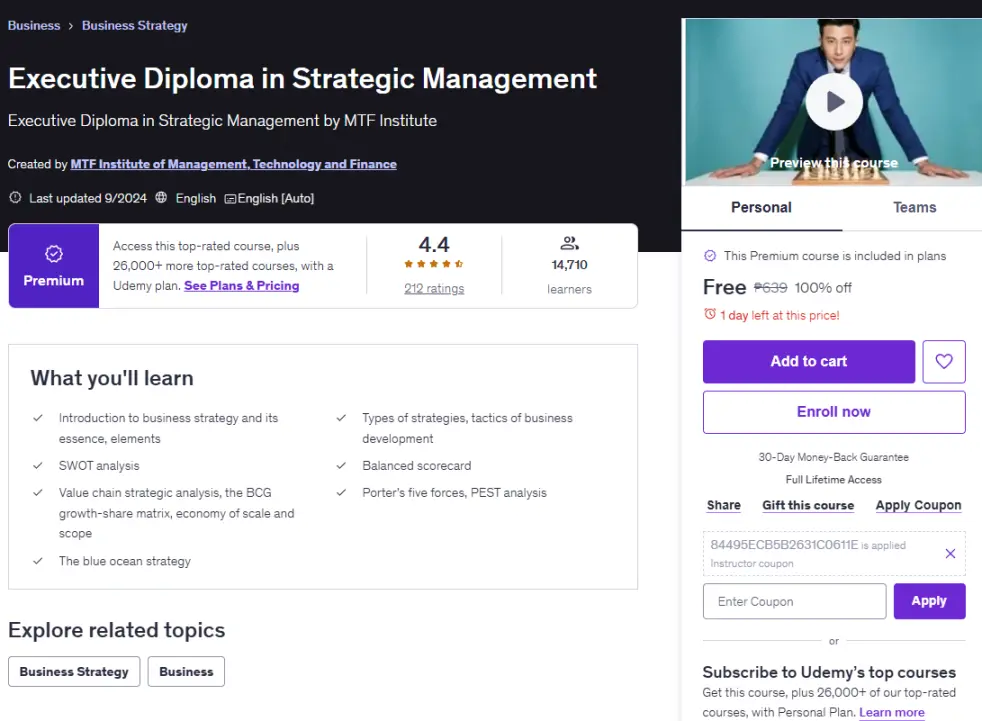Click 'Balanced scorecard' learning item

tap(416, 466)
